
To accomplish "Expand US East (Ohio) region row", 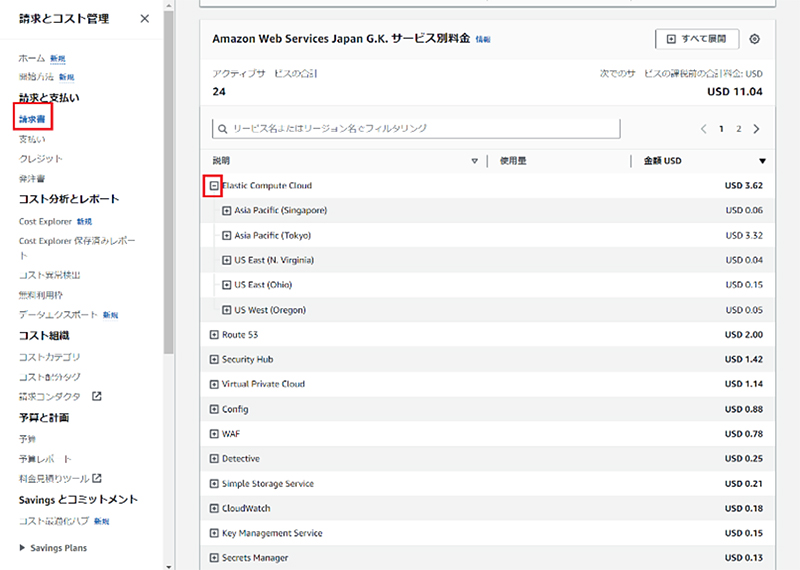I will tap(227, 285).
